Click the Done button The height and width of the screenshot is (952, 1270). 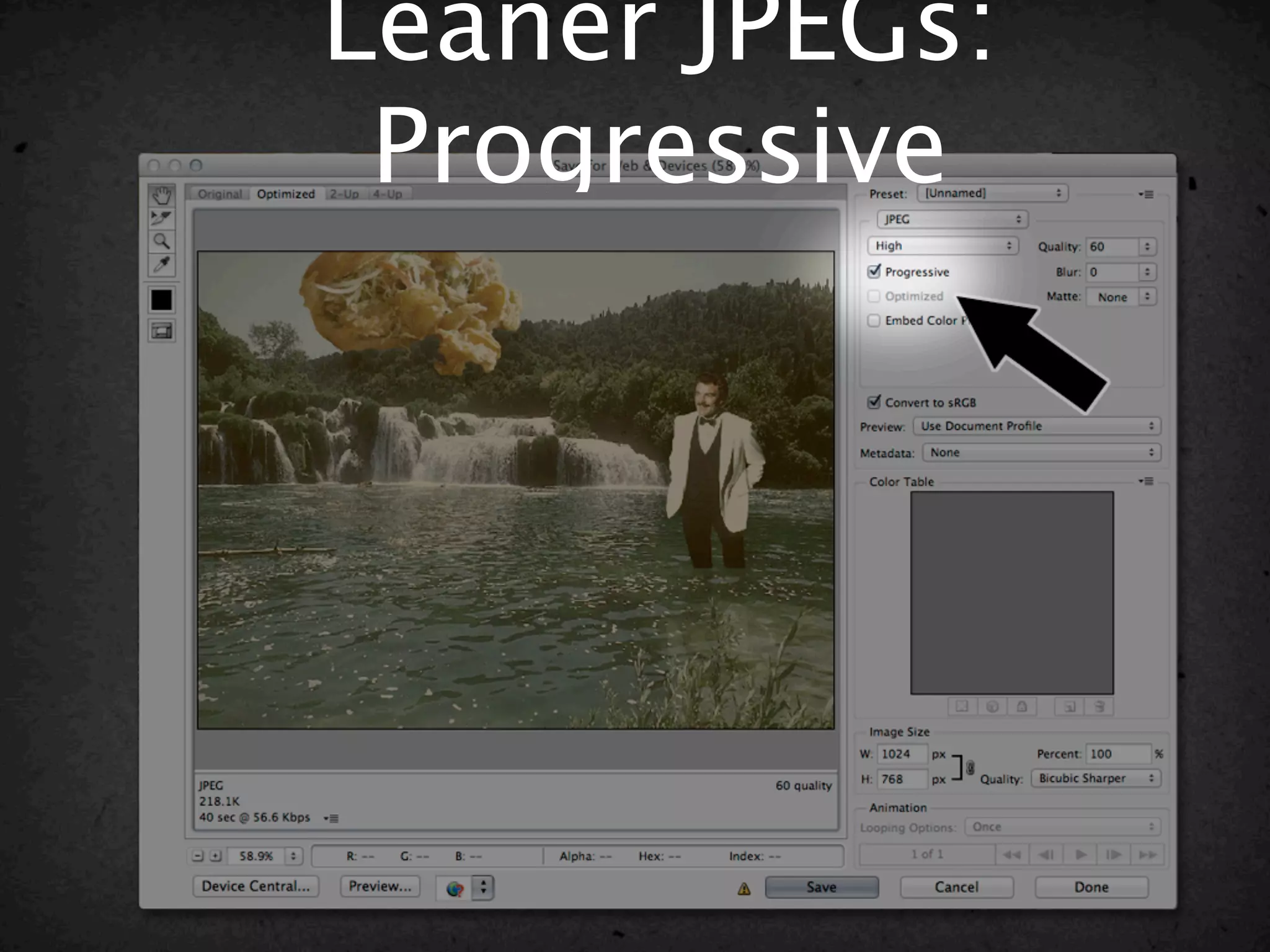click(x=1091, y=888)
